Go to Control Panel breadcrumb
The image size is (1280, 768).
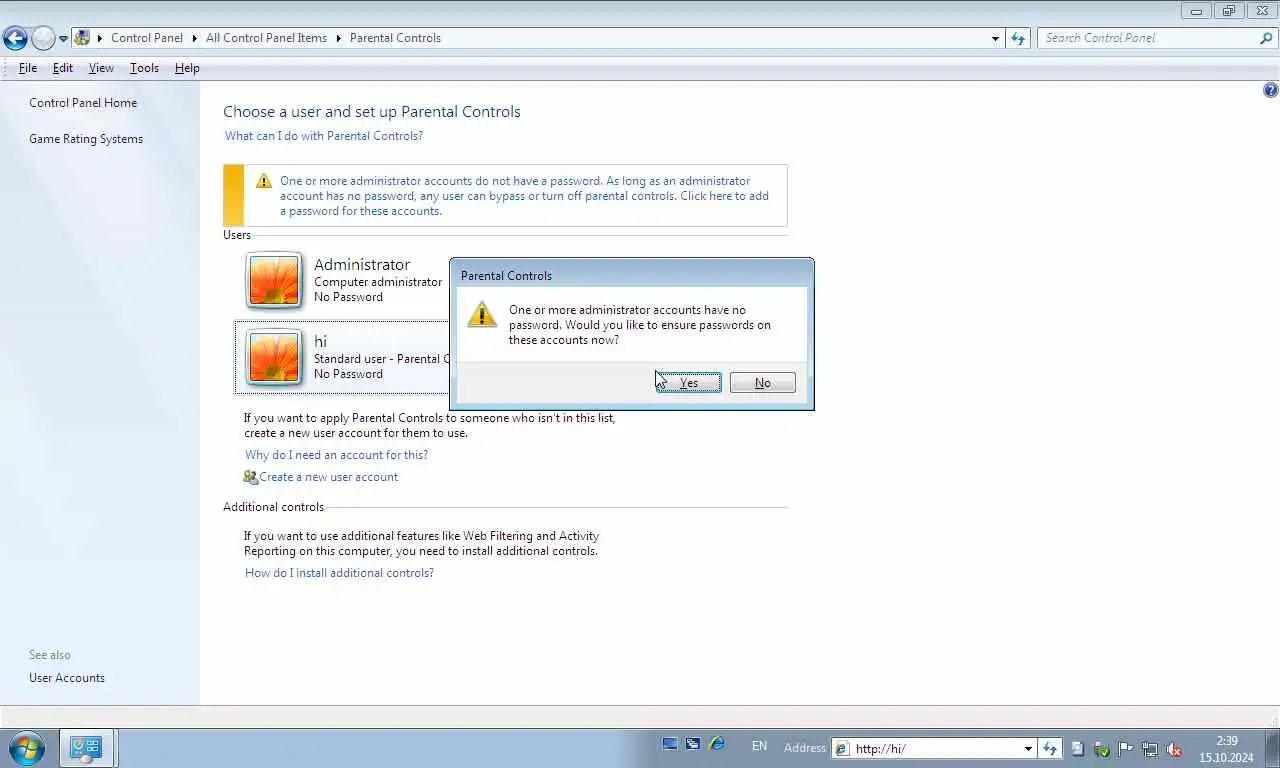click(147, 38)
